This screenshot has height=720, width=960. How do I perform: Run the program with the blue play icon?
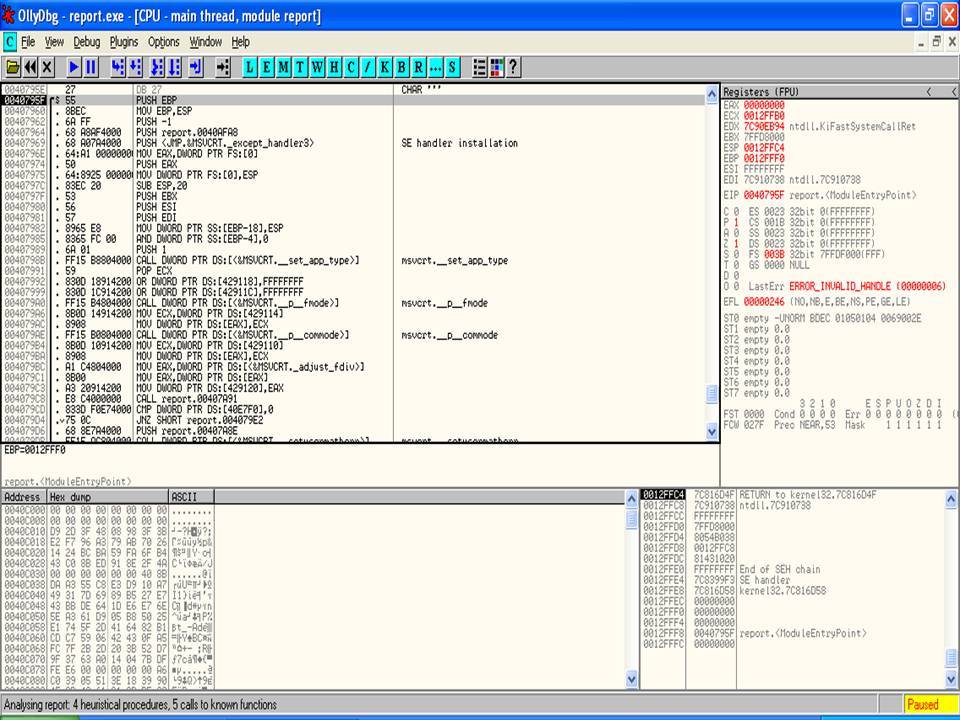click(74, 67)
